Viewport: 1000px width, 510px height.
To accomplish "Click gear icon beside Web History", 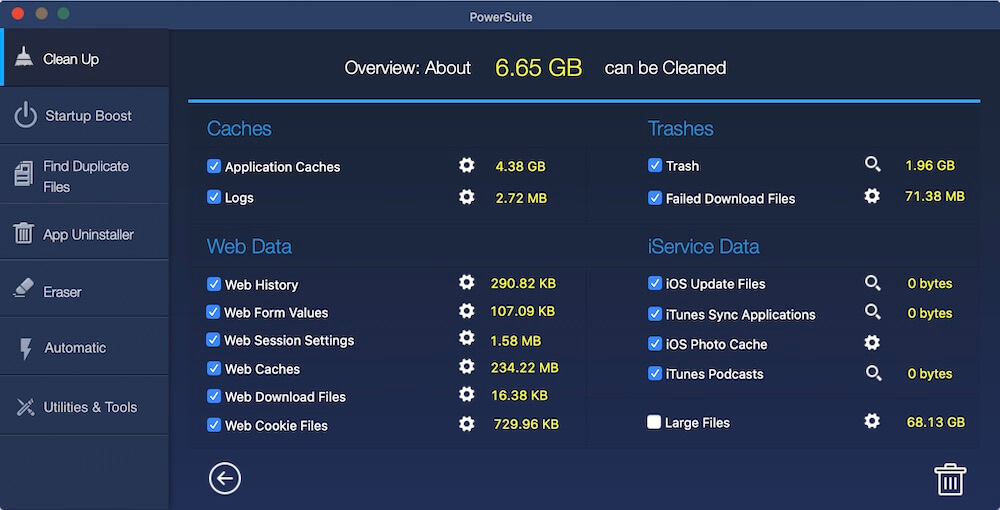I will (x=467, y=282).
